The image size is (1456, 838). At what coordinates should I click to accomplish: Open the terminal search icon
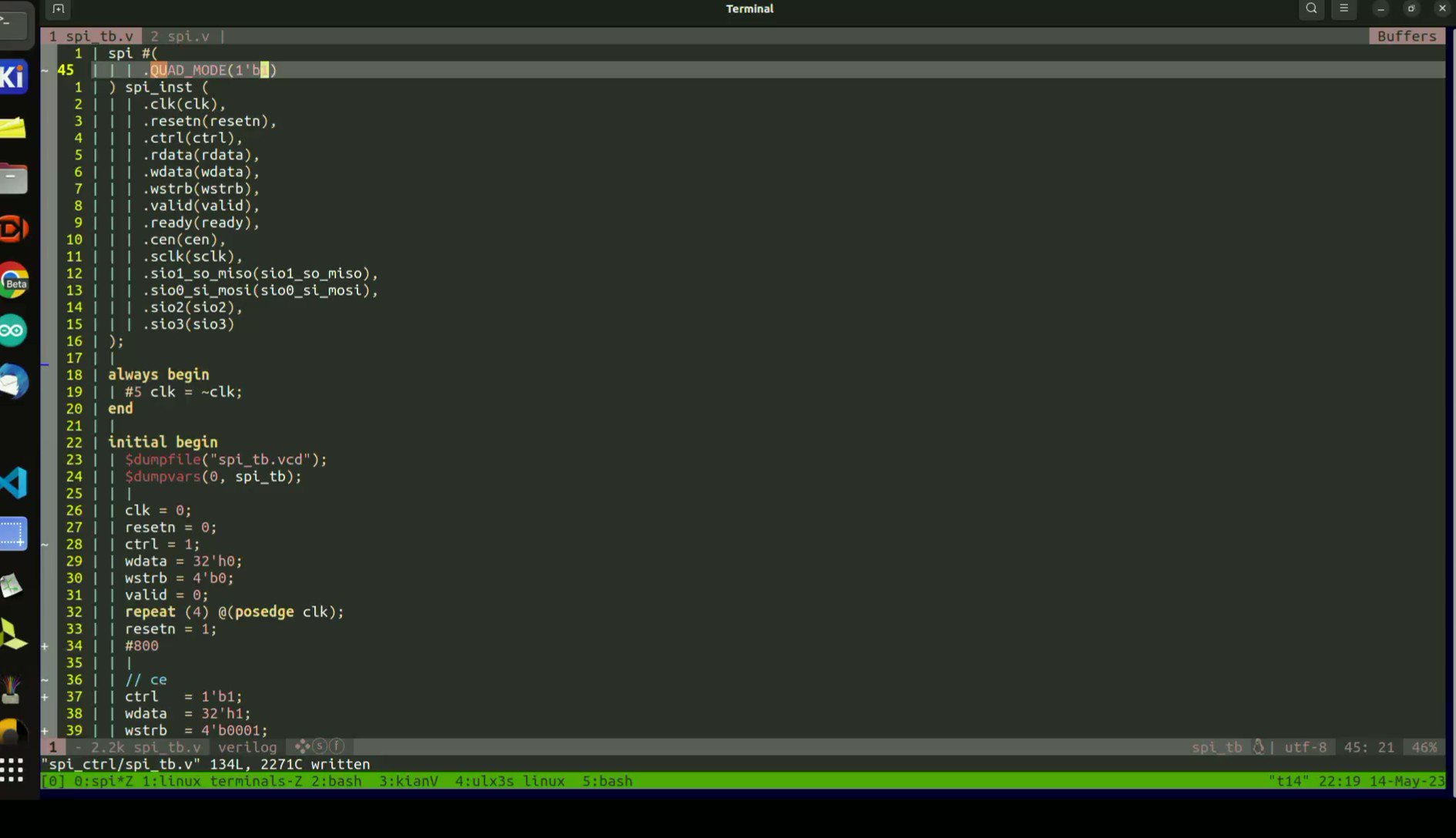(x=1311, y=8)
